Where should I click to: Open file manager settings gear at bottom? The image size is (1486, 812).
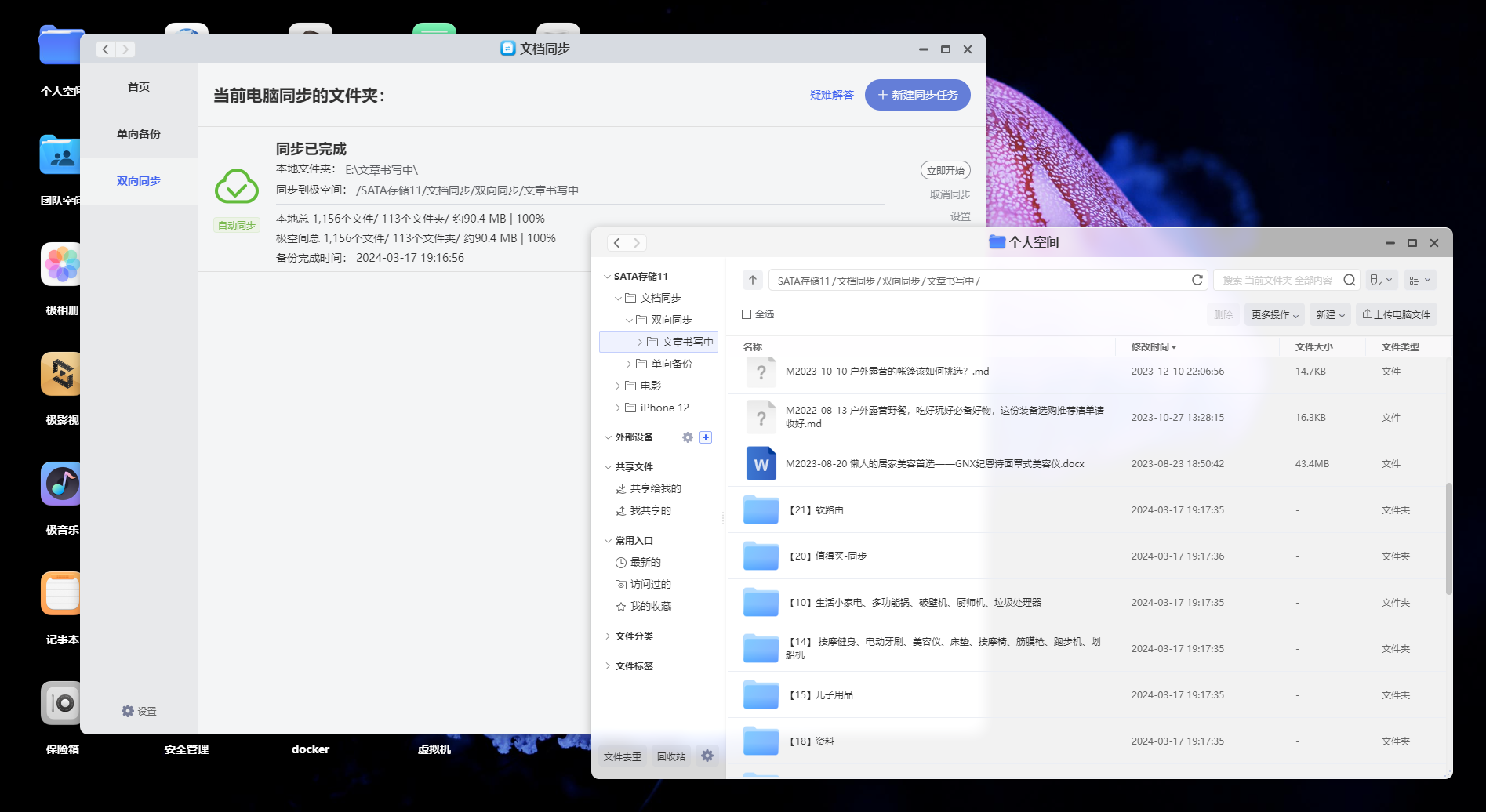[707, 756]
